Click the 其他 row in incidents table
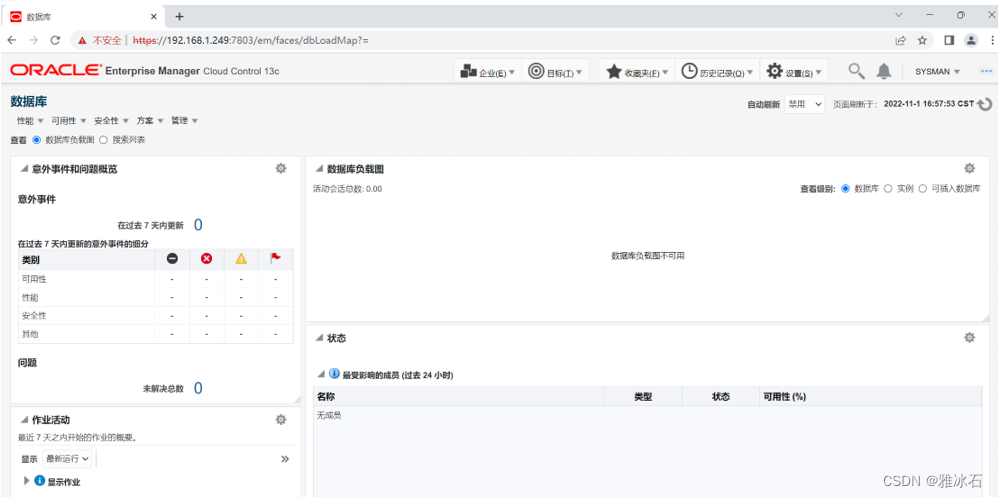The width and height of the screenshot is (998, 497). (156, 334)
